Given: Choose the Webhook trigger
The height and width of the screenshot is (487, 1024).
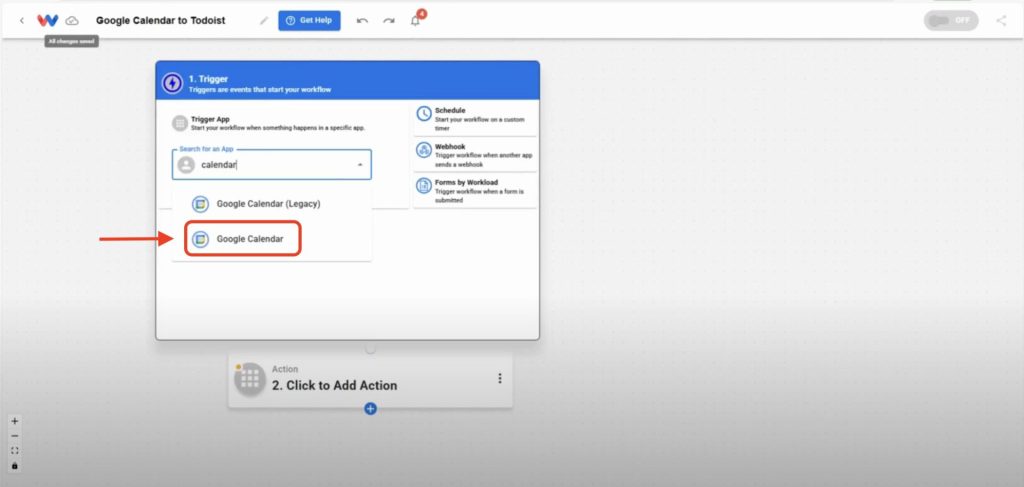Looking at the screenshot, I should coord(475,155).
